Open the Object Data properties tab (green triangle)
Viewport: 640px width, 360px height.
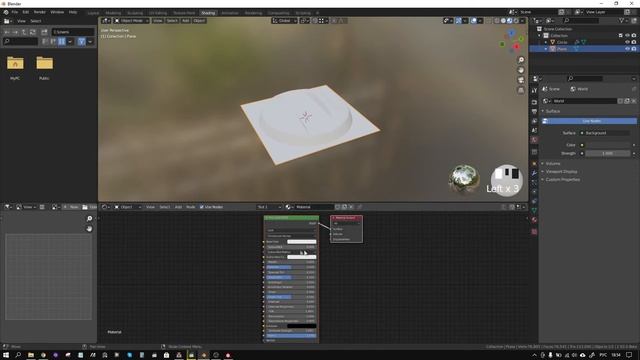click(x=534, y=211)
